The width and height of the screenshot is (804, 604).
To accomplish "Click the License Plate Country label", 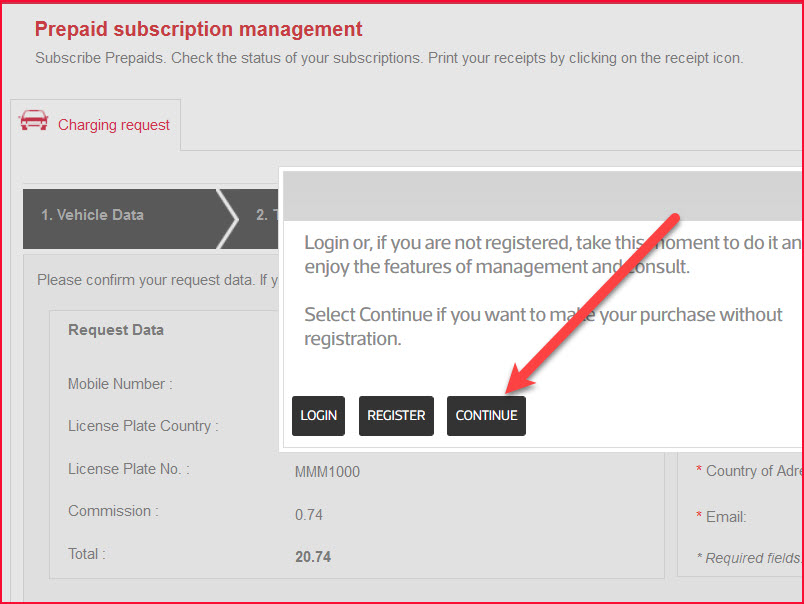I will click(x=143, y=426).
